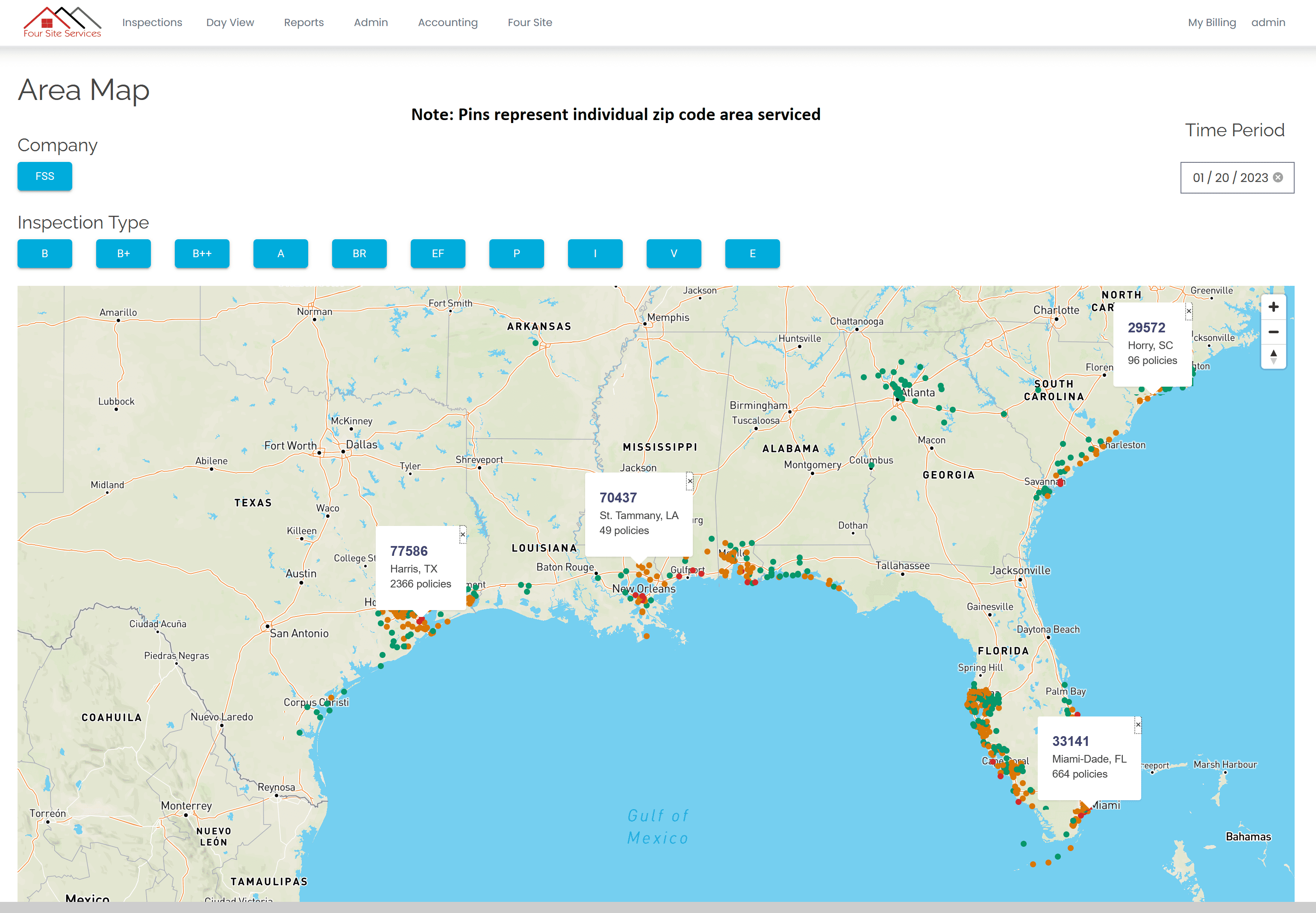Open the Inspections menu
Image resolution: width=1316 pixels, height=913 pixels.
[152, 22]
